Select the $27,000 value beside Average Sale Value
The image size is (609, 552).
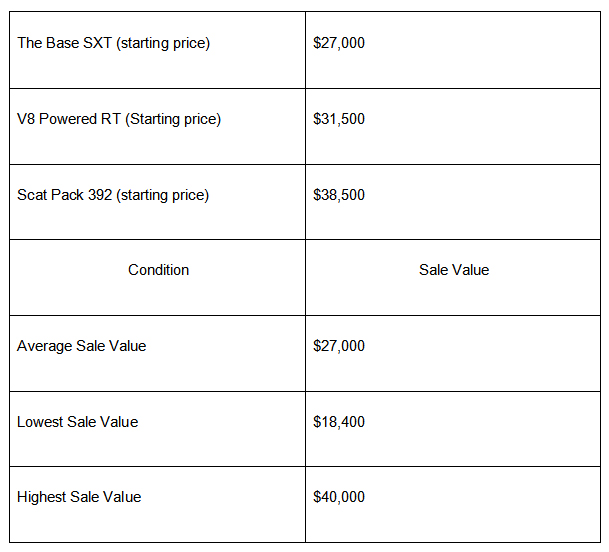pyautogui.click(x=339, y=346)
